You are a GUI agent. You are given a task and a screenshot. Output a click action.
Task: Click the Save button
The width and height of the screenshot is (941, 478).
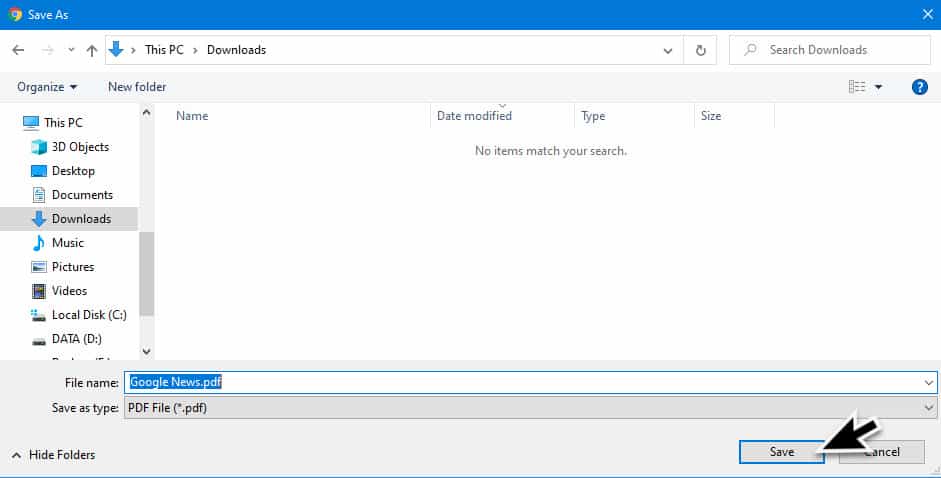(x=781, y=452)
